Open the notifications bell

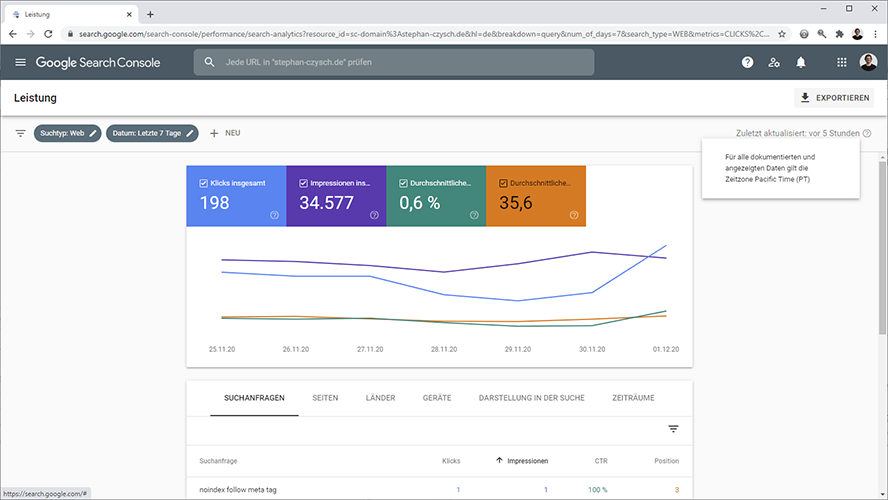tap(801, 62)
